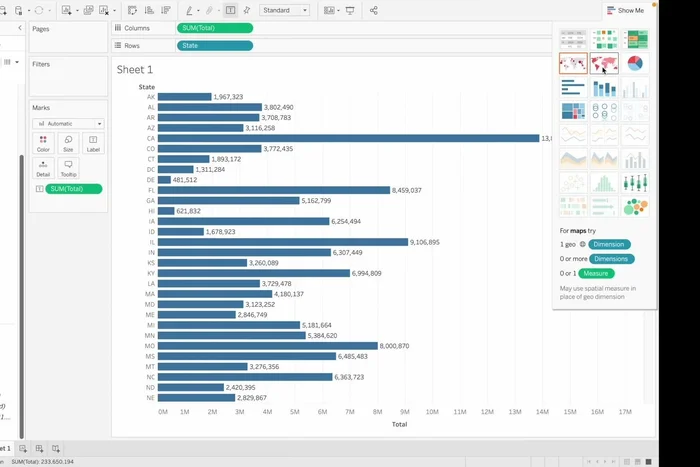700x467 pixels.
Task: Click the Detail card in Marks
Action: (43, 168)
